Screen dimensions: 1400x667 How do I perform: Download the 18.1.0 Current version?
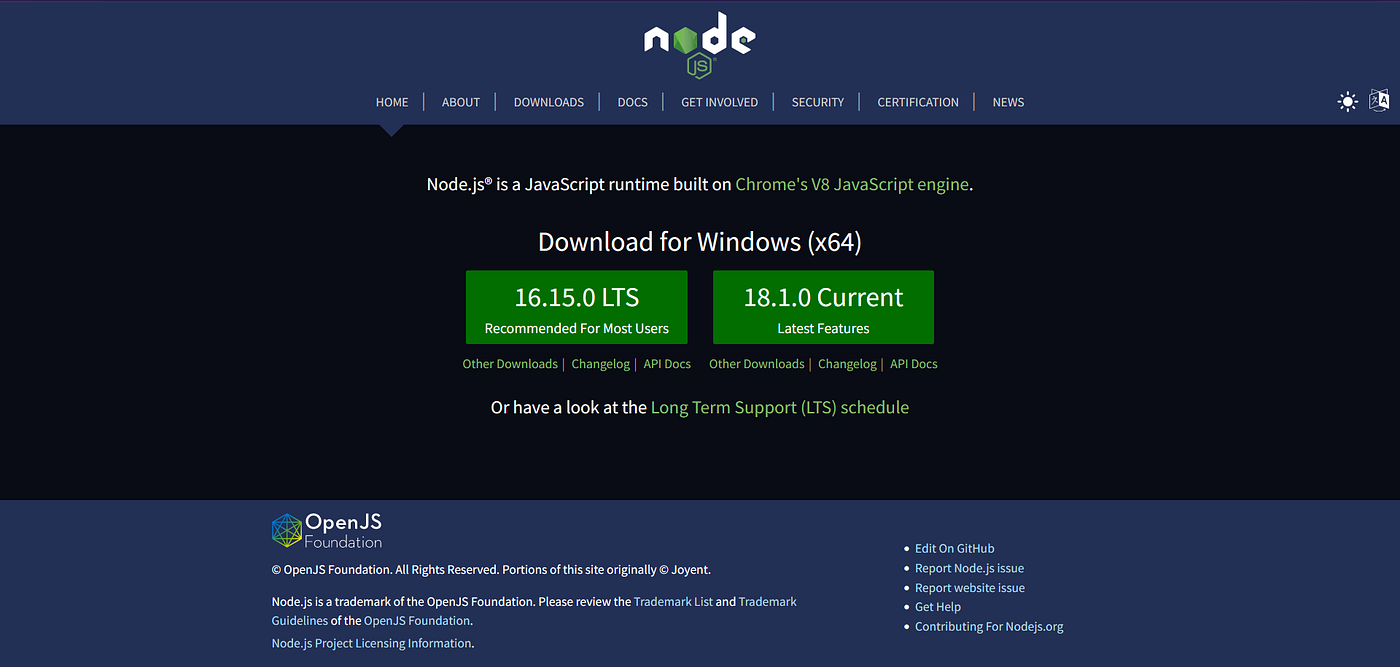tap(823, 307)
